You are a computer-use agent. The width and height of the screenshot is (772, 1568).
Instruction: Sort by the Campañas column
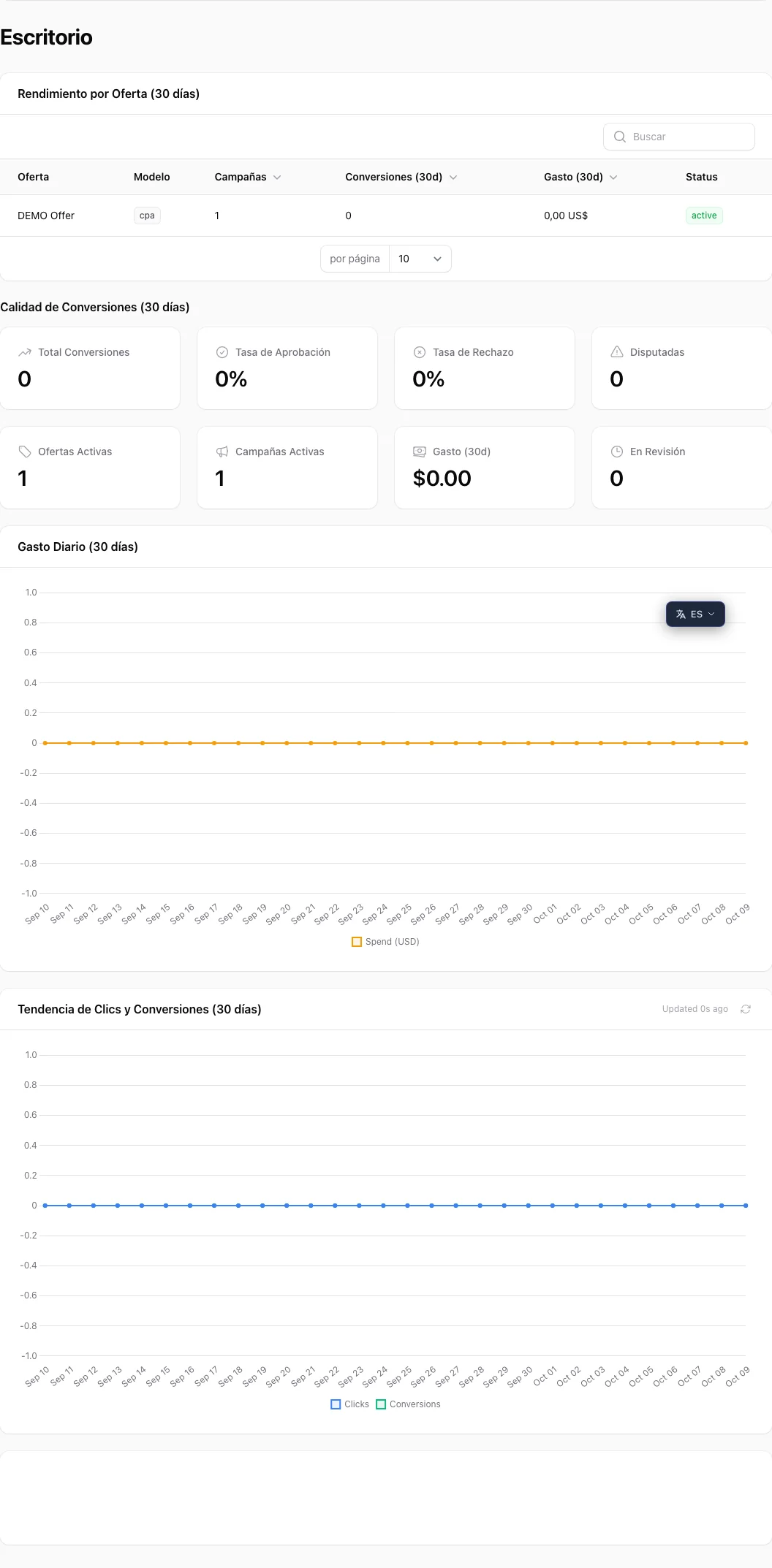tap(248, 177)
